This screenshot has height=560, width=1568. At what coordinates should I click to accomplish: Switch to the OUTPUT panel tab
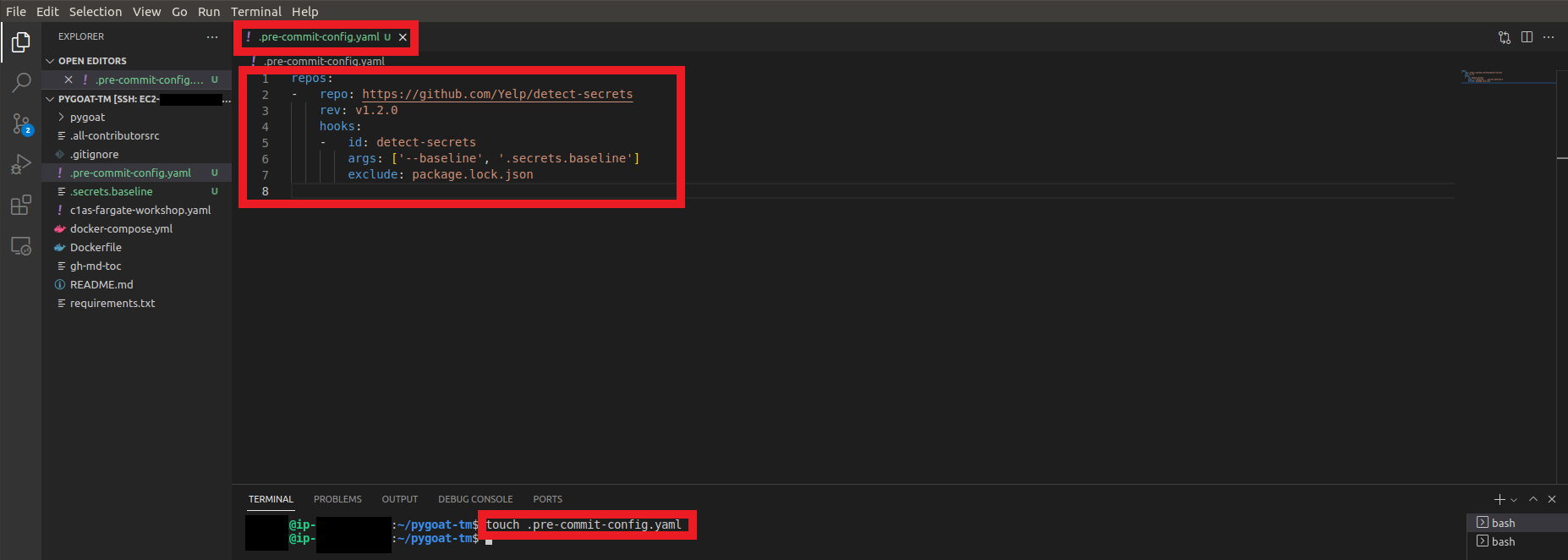400,499
